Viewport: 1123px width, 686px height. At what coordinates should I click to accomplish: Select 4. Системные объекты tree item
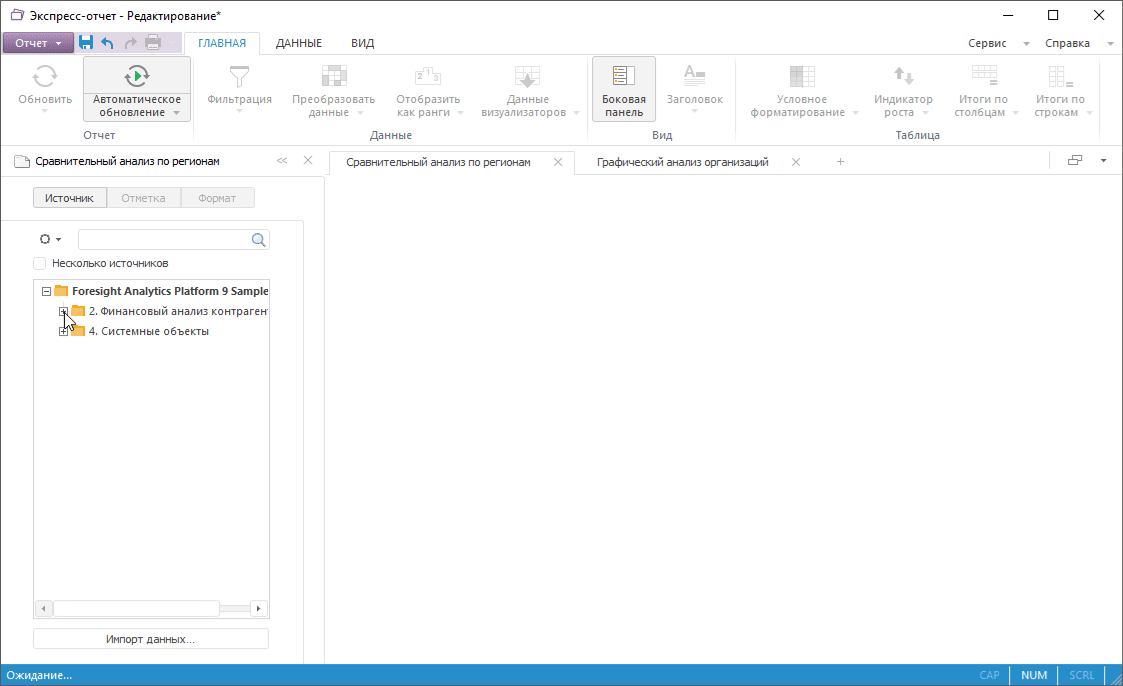click(x=148, y=331)
